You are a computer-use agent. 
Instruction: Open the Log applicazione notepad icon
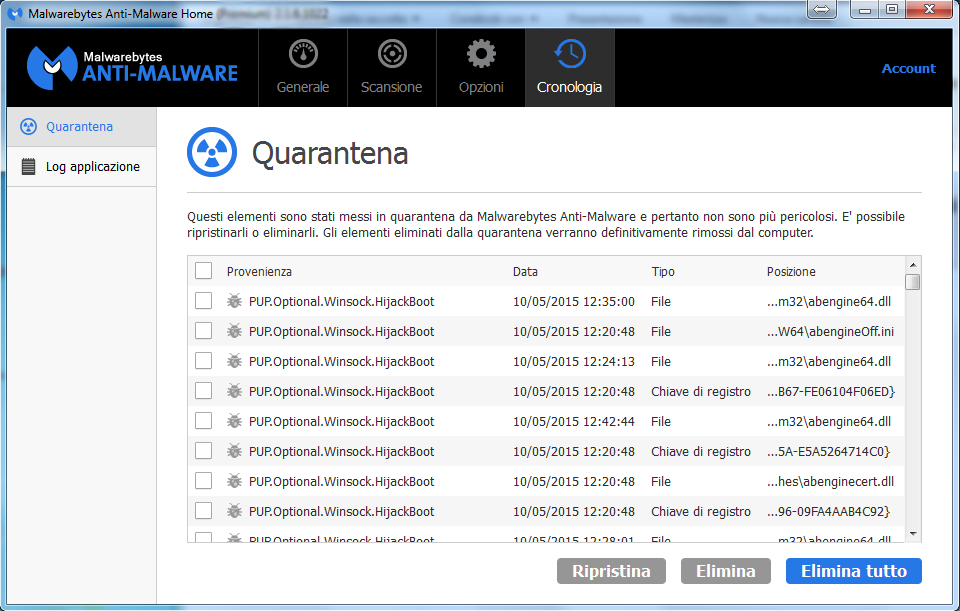28,167
